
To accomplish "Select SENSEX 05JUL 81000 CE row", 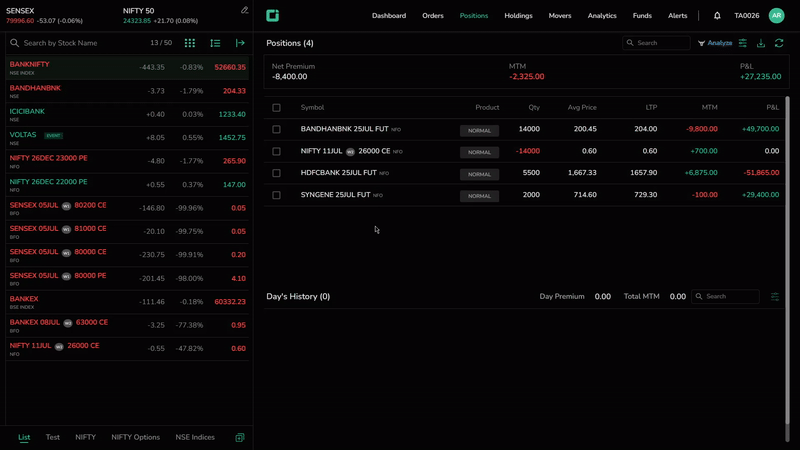I will (x=127, y=231).
